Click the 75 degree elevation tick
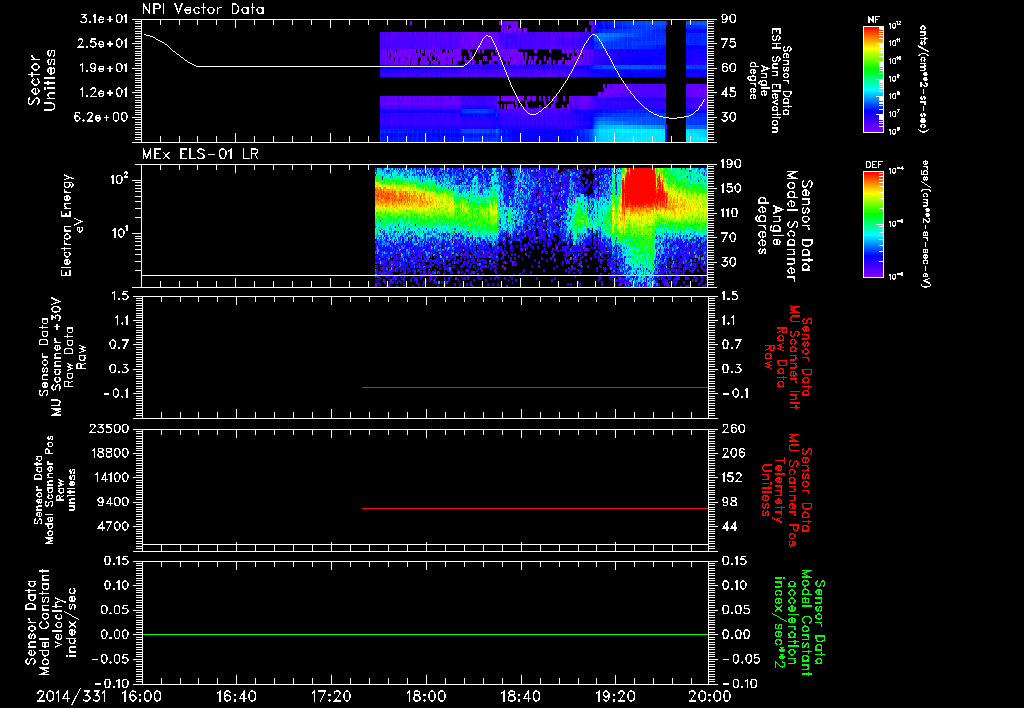 pos(729,43)
